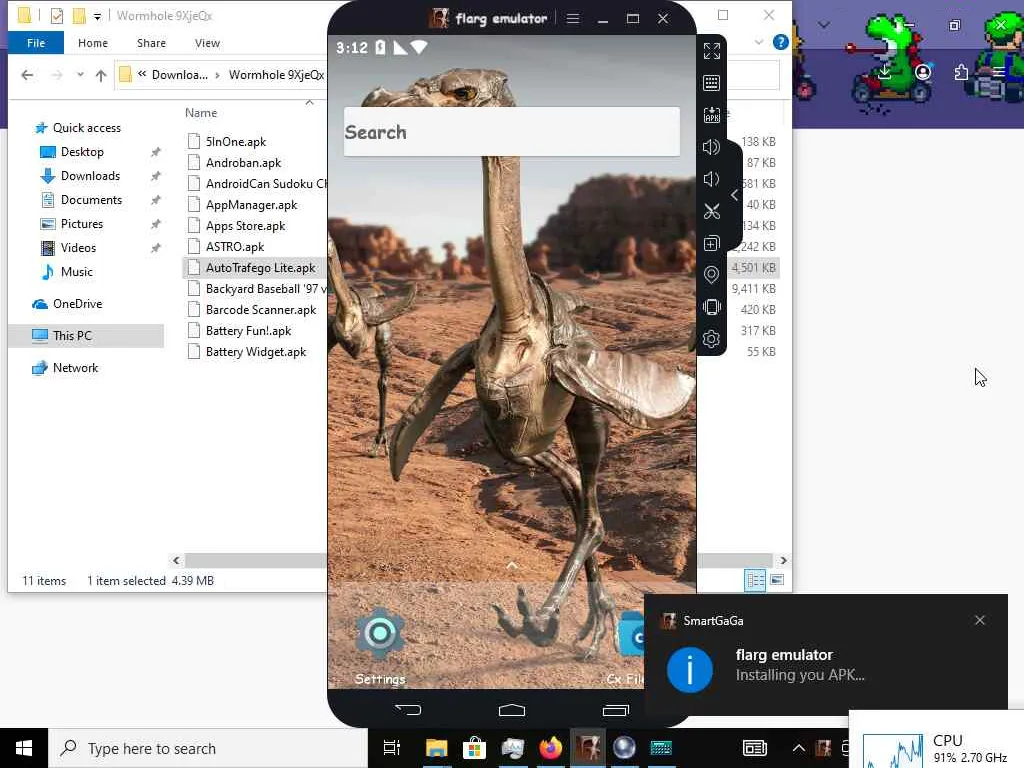Viewport: 1024px width, 768px height.
Task: Select Pictures in navigation pane
Action: point(71,224)
